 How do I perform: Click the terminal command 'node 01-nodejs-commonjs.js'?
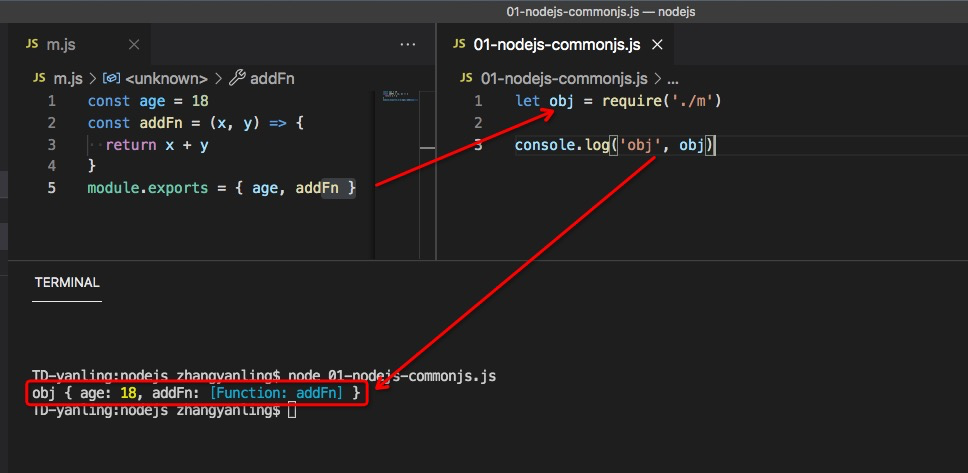392,375
